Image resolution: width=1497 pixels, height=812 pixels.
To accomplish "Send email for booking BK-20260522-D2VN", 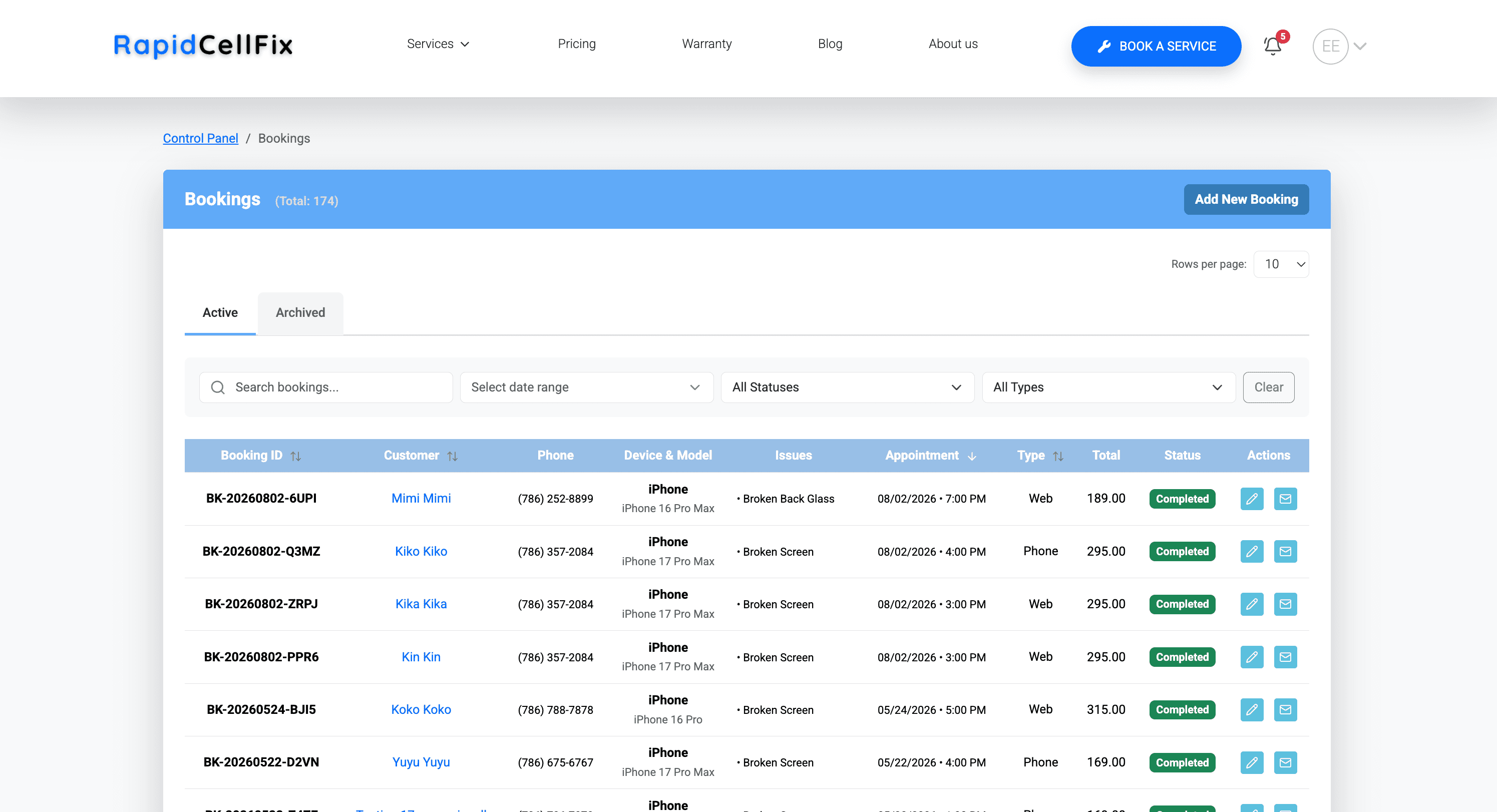I will tap(1286, 762).
